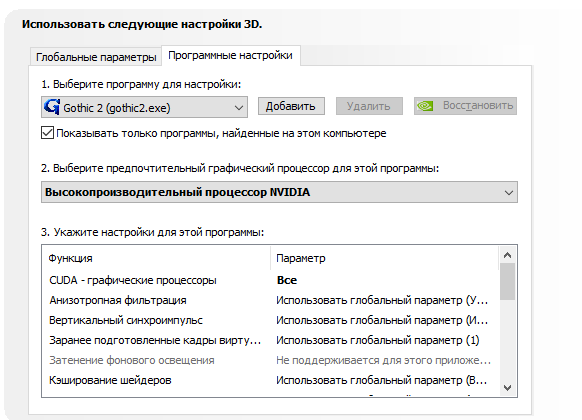This screenshot has width=582, height=420.
Task: Click the Восстановить button
Action: pos(465,106)
